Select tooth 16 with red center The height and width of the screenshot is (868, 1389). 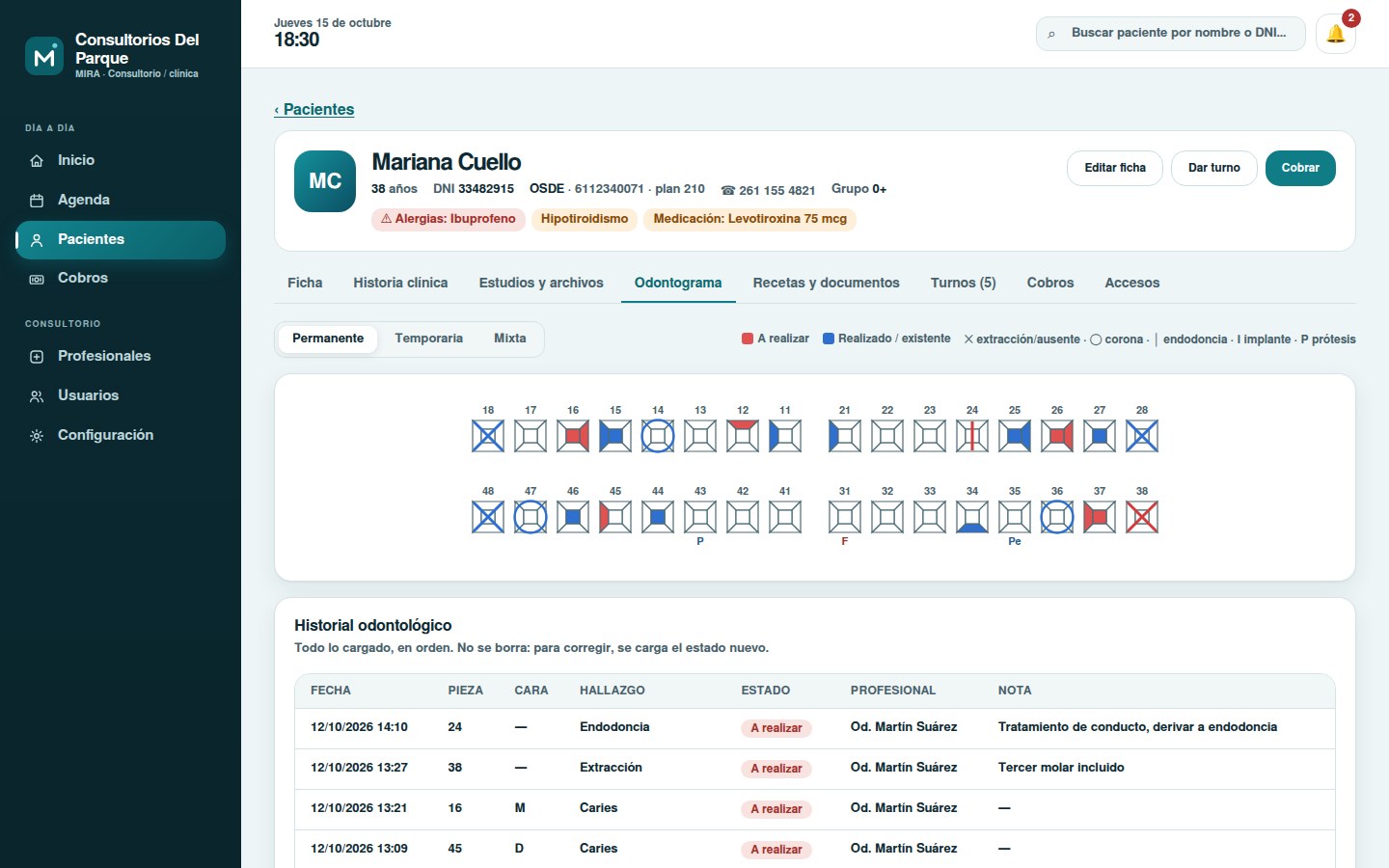tap(573, 436)
